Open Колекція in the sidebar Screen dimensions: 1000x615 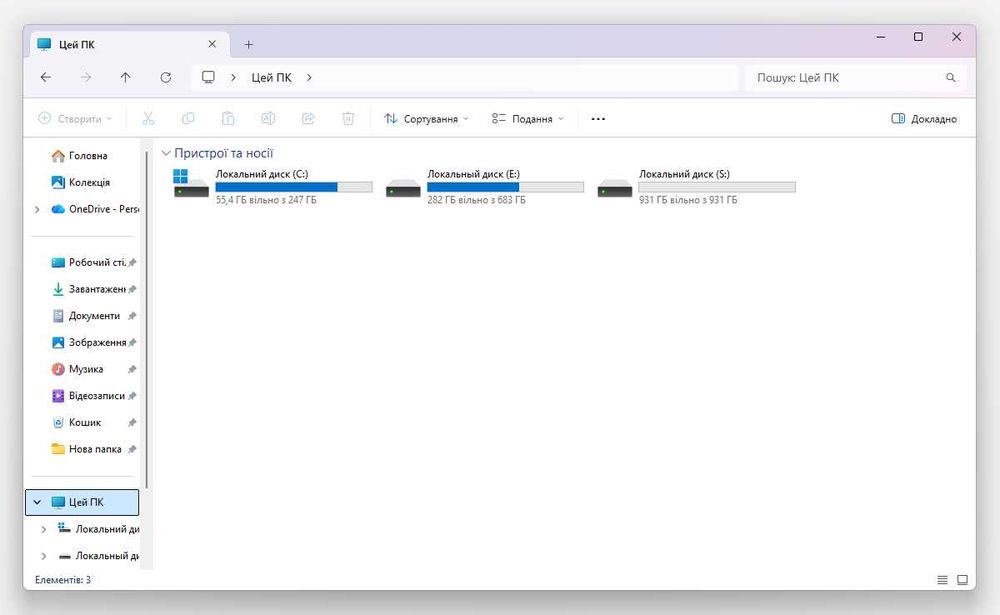pyautogui.click(x=81, y=182)
